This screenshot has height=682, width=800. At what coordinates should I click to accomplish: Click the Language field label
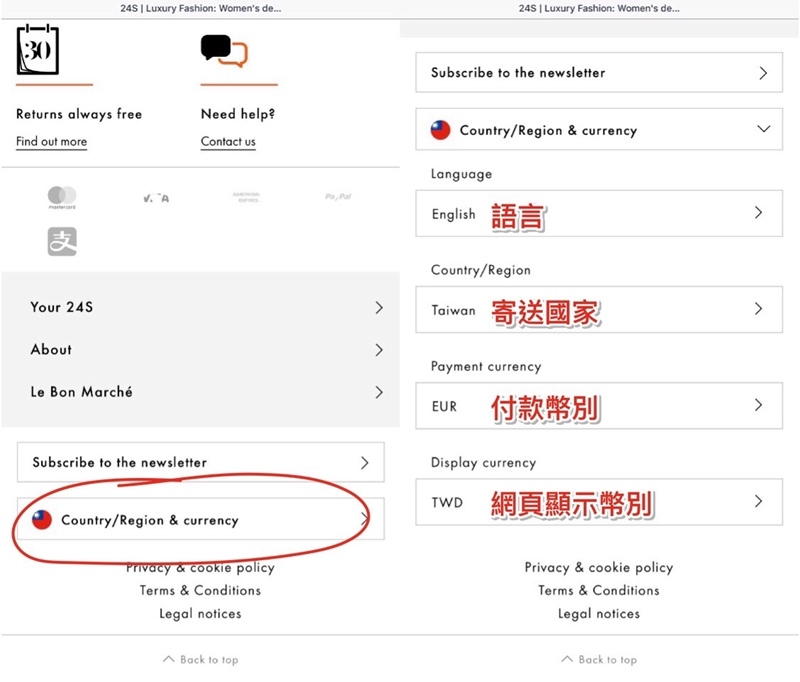click(x=461, y=174)
